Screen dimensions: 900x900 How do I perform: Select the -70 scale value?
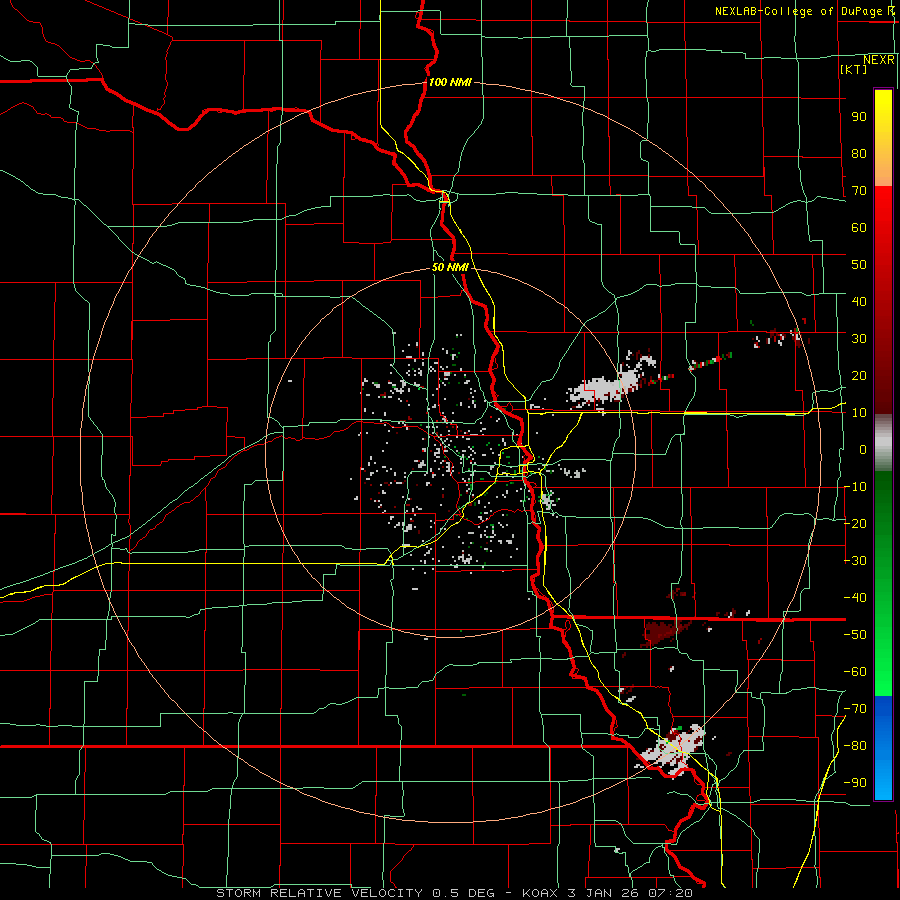click(855, 709)
